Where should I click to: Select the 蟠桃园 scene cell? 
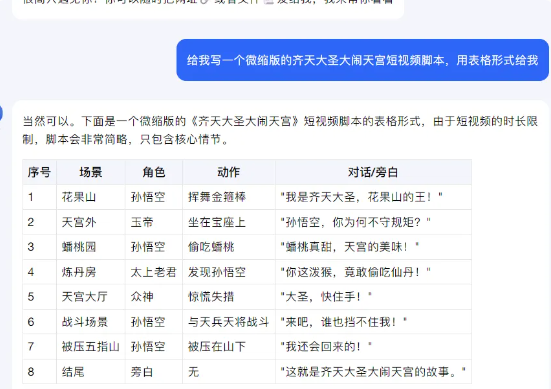click(91, 247)
